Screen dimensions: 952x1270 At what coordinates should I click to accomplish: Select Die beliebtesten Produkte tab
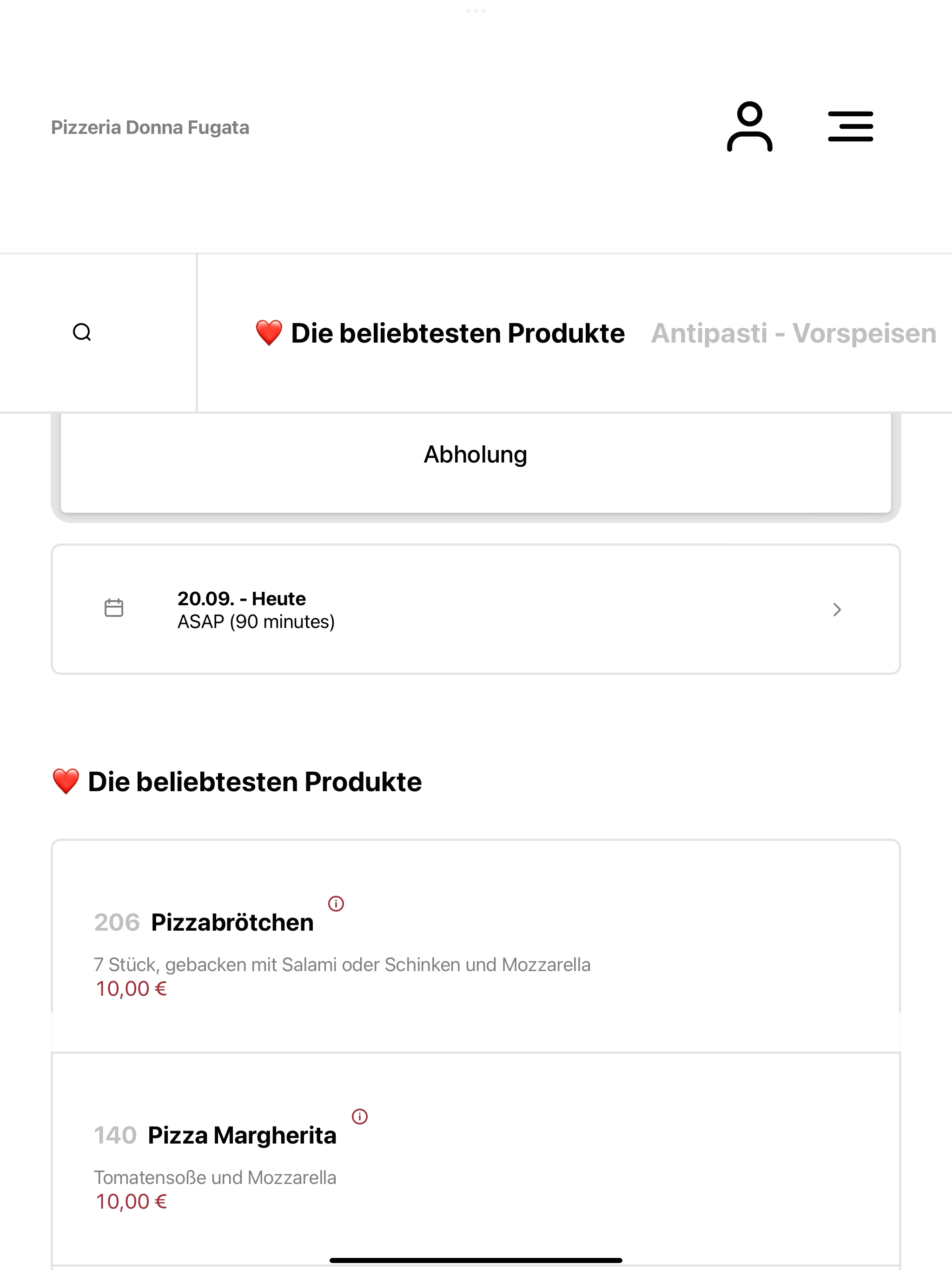[x=440, y=334]
